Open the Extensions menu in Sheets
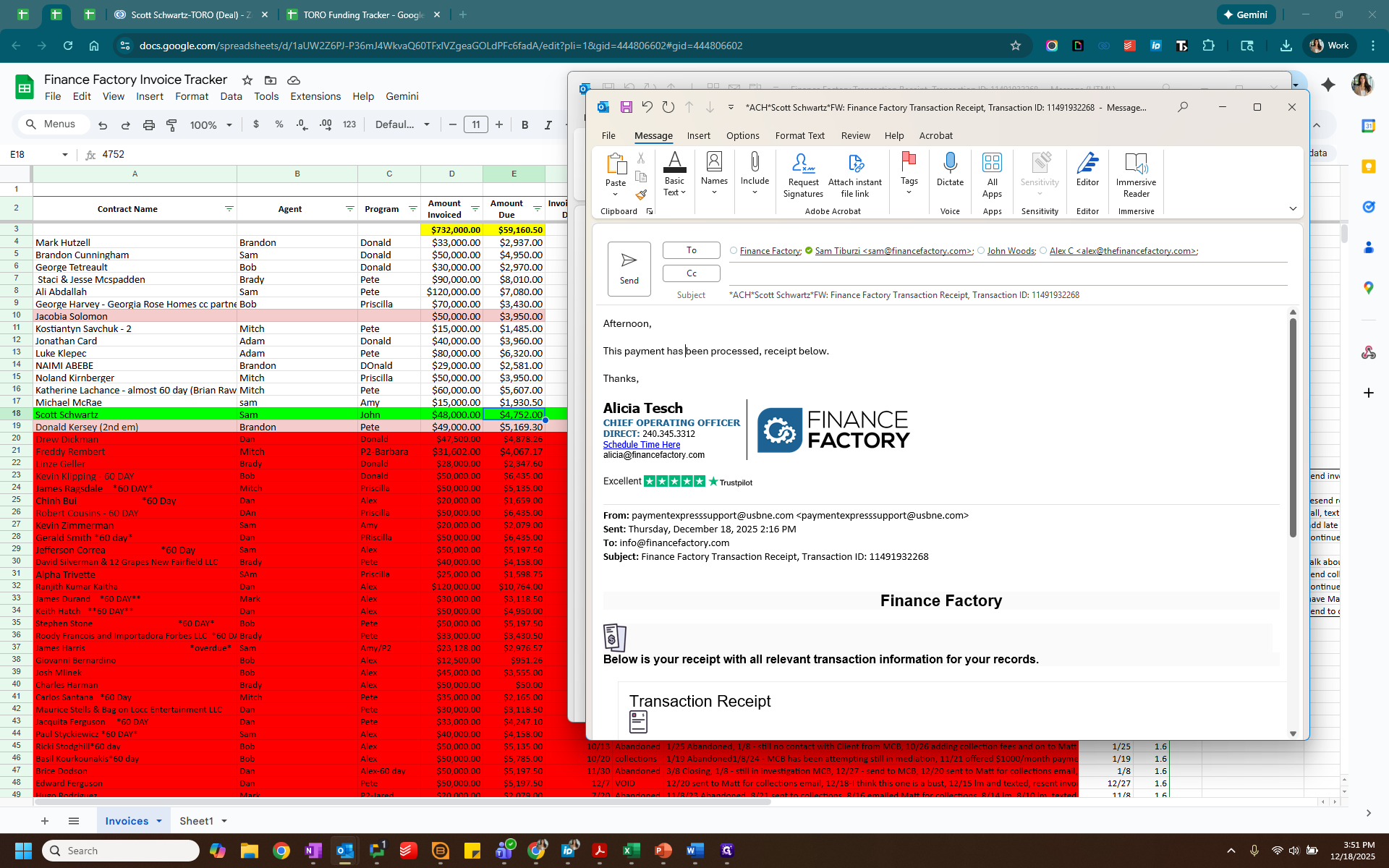The height and width of the screenshot is (868, 1389). (315, 96)
